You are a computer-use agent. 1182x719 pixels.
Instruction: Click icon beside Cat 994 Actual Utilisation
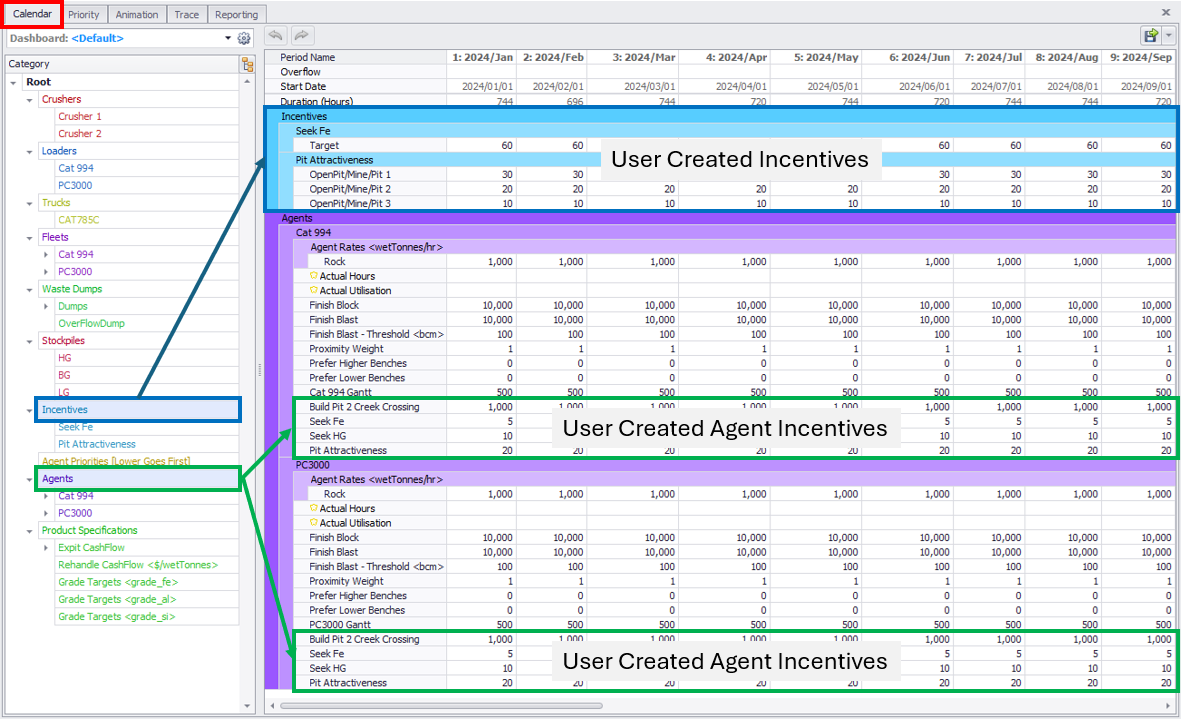(313, 291)
